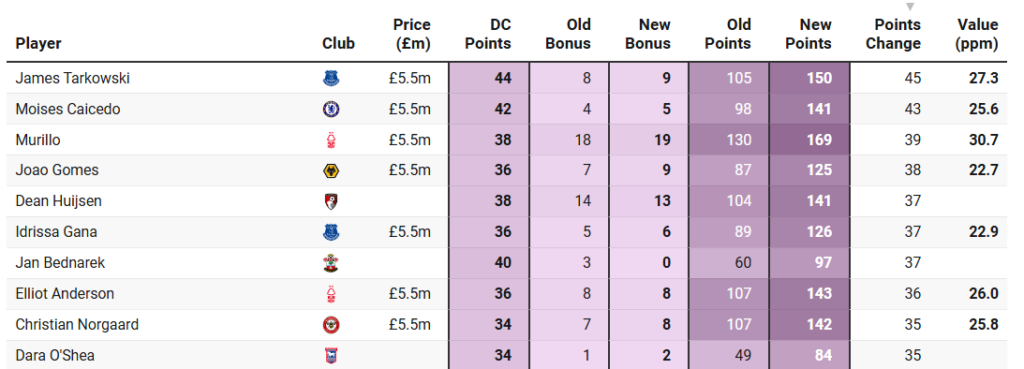Viewport: 1024px width, 369px height.
Task: Select Nottingham Forest crest in Murillo row
Action: (331, 140)
